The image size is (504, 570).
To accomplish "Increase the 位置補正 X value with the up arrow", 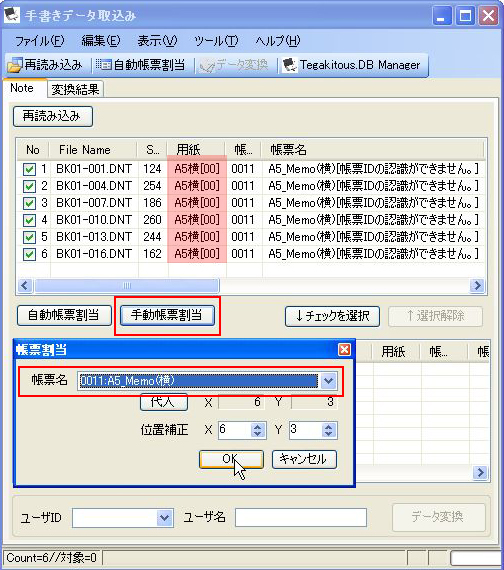I will coord(257,427).
